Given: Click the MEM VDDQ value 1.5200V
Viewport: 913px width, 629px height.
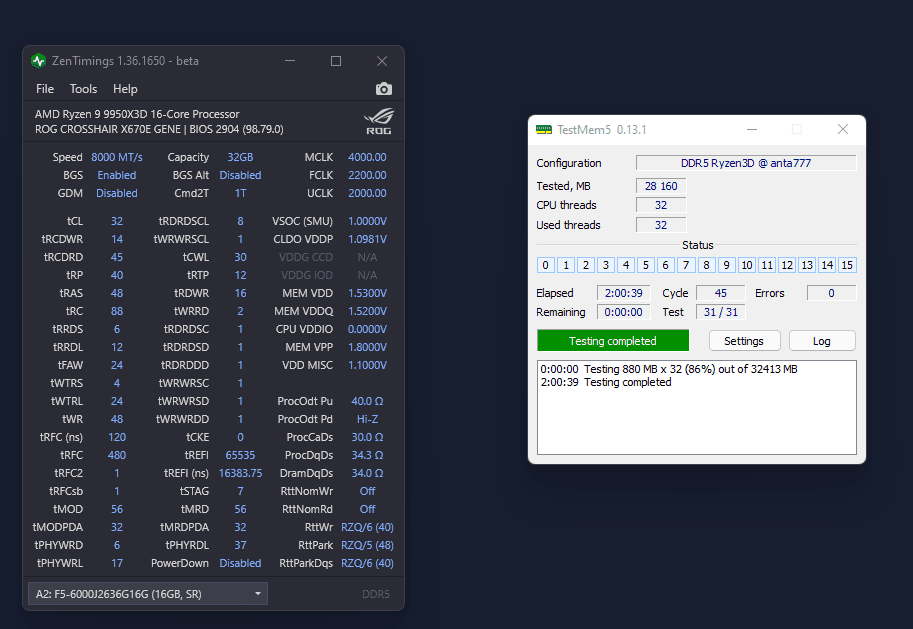Looking at the screenshot, I should pyautogui.click(x=367, y=312).
